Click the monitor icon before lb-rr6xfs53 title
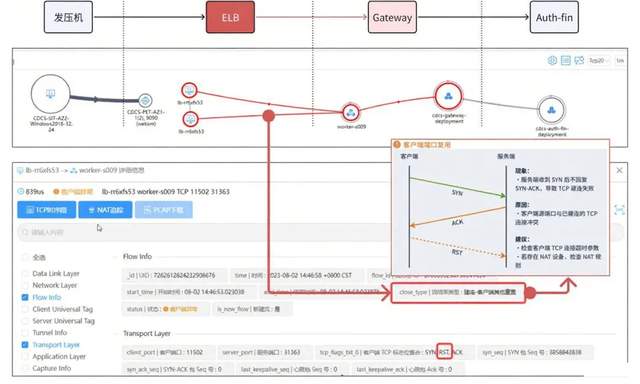This screenshot has width=640, height=384. pos(20,170)
